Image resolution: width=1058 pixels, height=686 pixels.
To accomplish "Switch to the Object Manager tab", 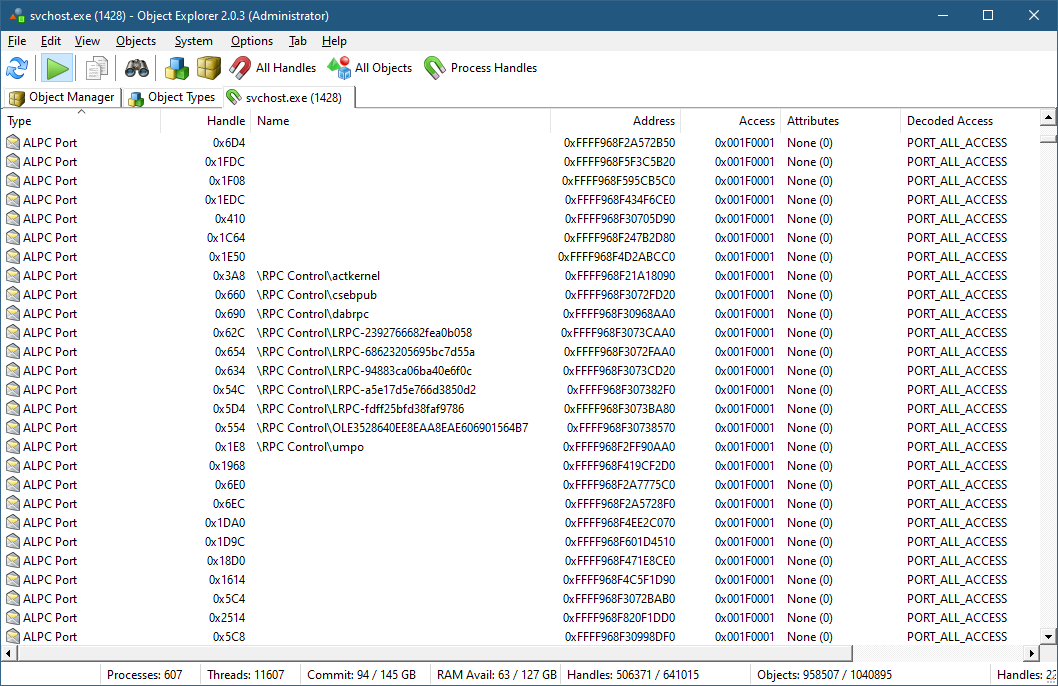I will pyautogui.click(x=62, y=97).
